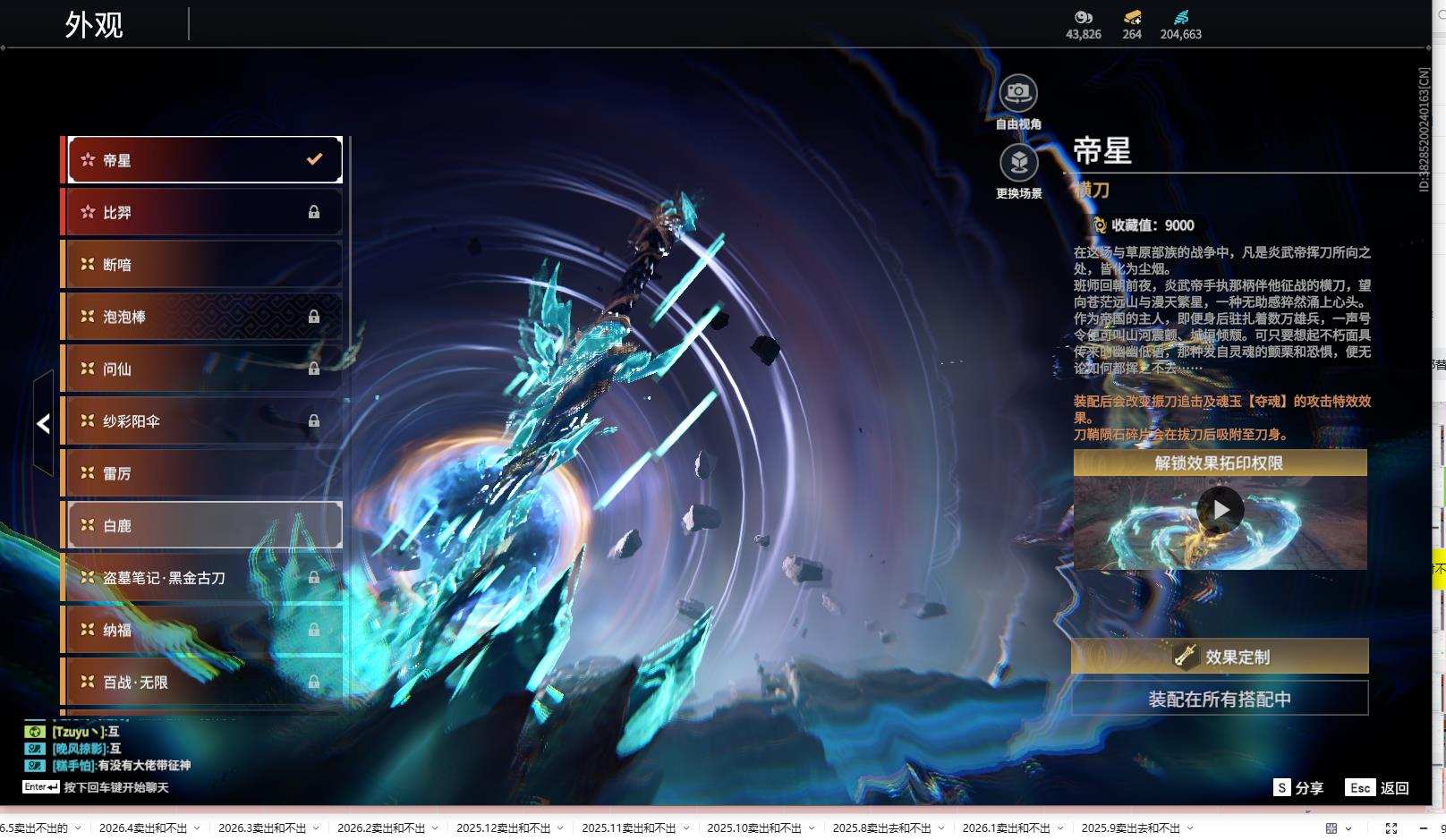Select the 帝星 skin in the list
This screenshot has width=1446, height=840.
(205, 160)
